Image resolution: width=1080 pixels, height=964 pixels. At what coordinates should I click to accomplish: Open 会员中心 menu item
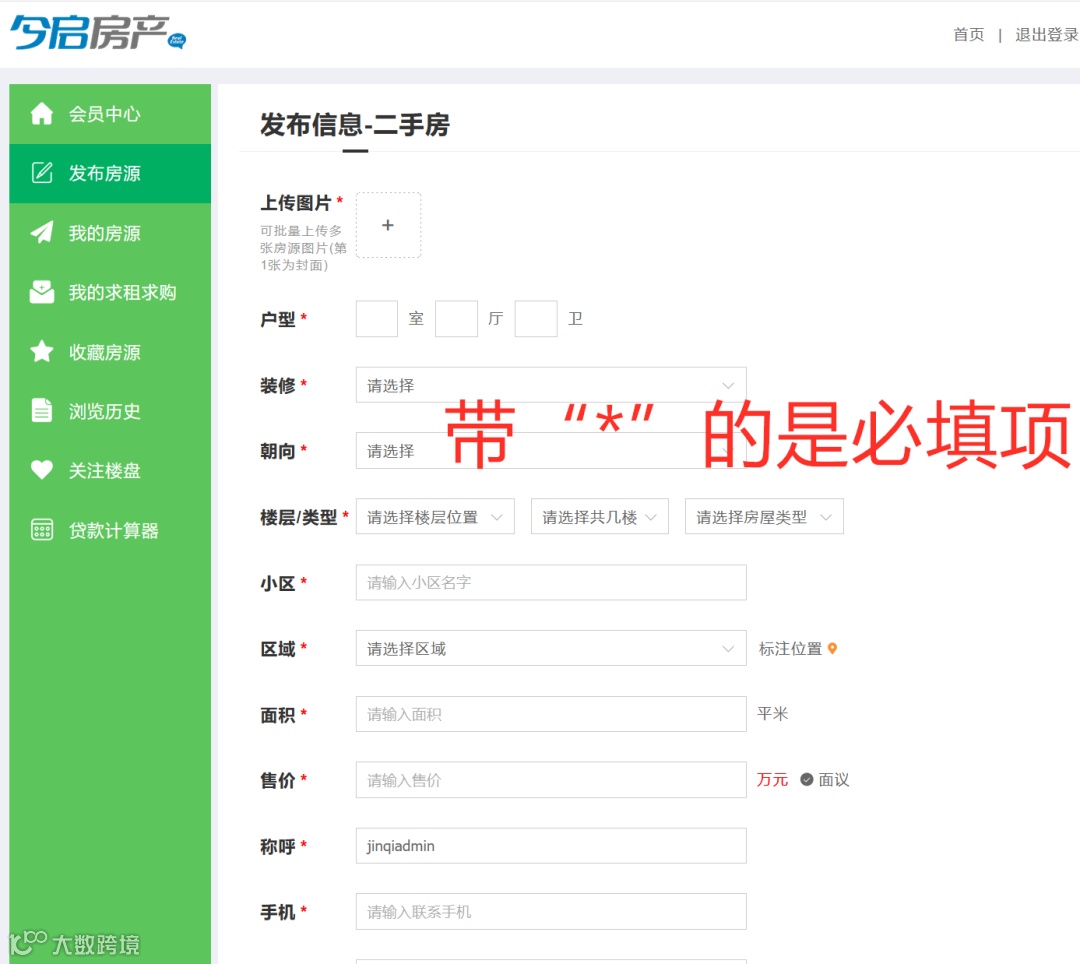click(x=110, y=114)
